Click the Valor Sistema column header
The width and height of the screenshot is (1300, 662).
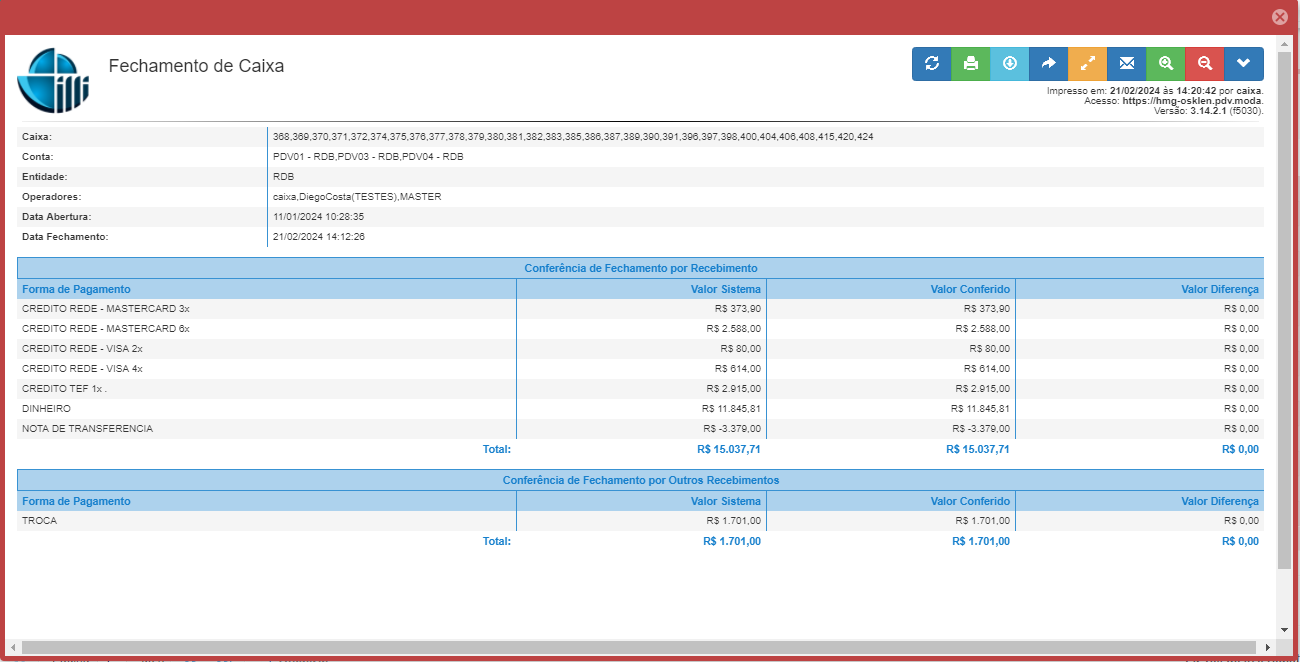point(725,289)
